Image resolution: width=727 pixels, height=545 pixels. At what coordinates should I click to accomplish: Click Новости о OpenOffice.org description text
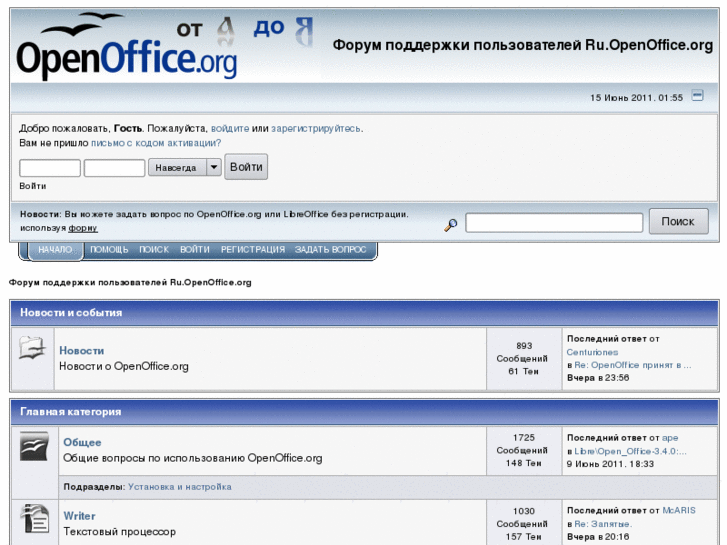pos(124,366)
